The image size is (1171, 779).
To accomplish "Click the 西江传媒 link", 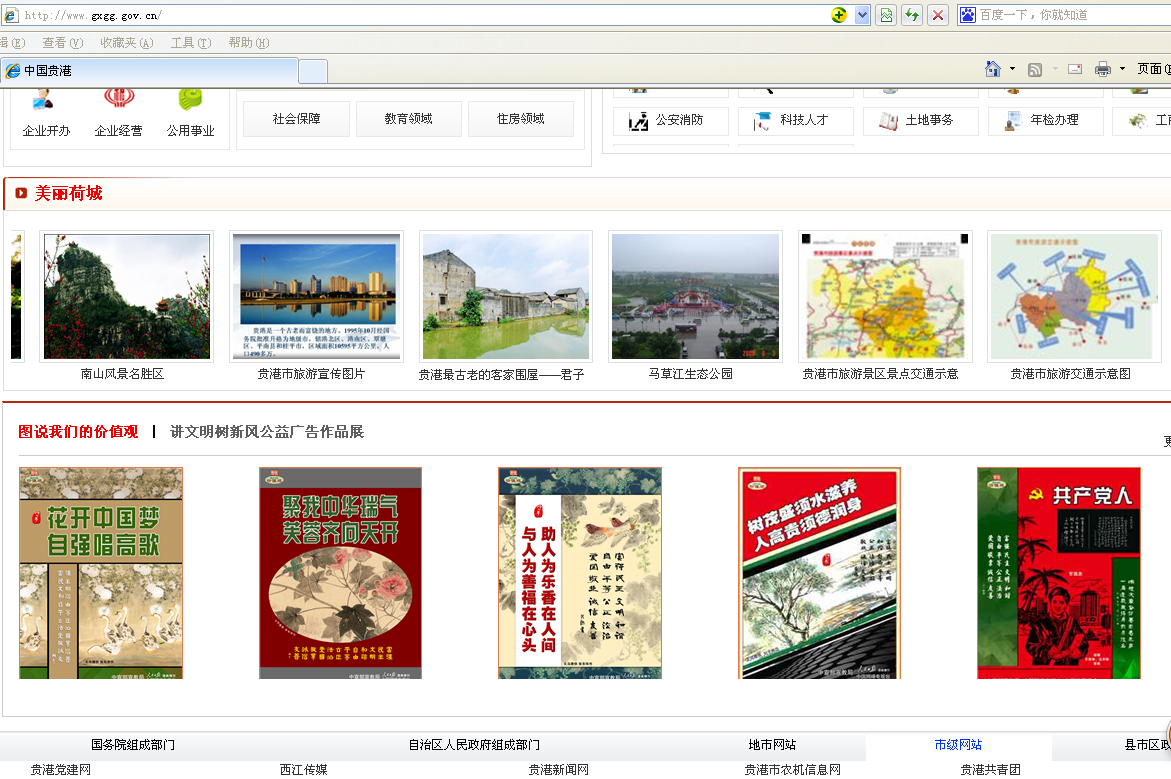I will [x=304, y=769].
